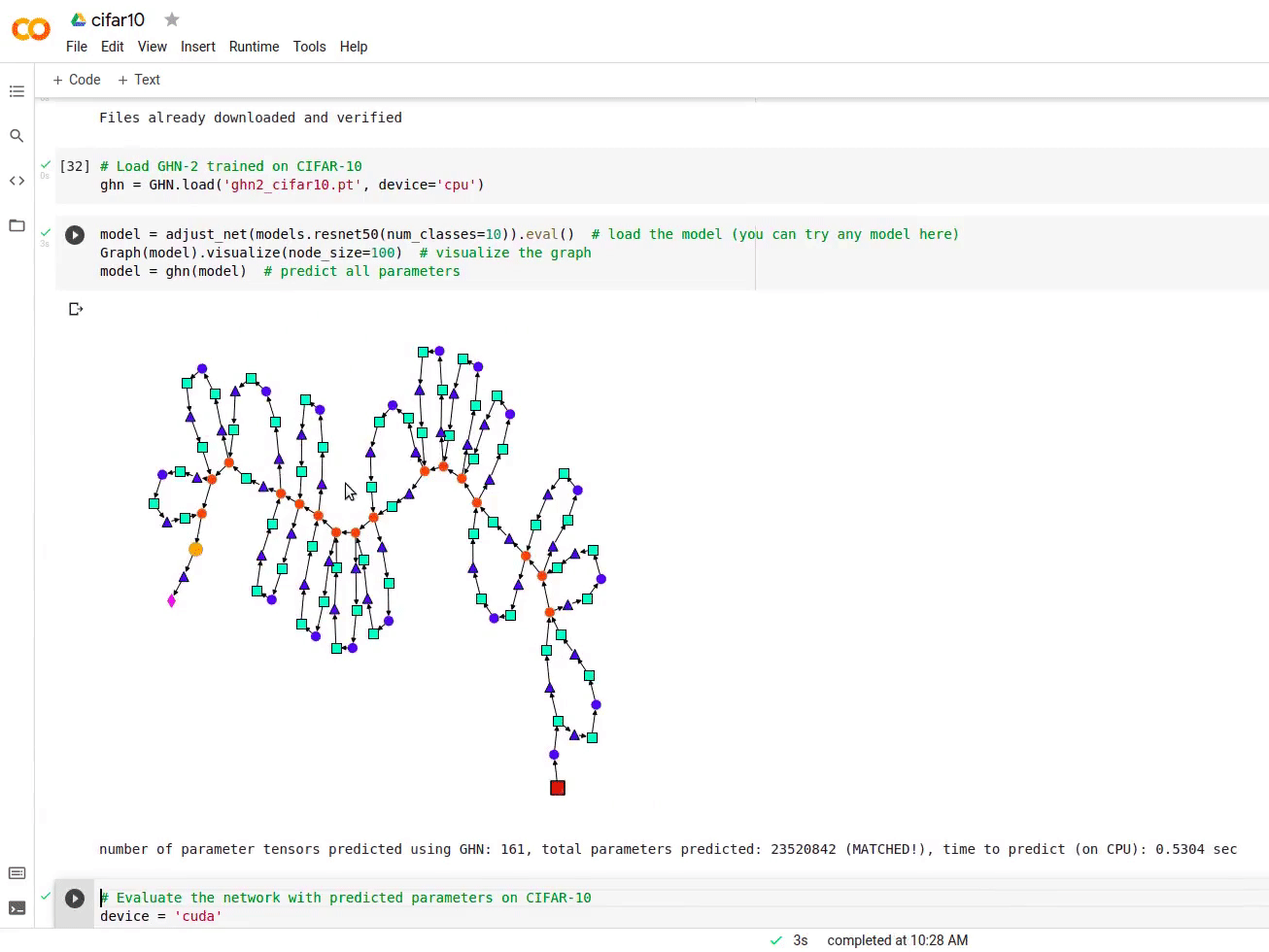The width and height of the screenshot is (1269, 952).
Task: Open the code snippets sidebar icon
Action: tap(17, 181)
